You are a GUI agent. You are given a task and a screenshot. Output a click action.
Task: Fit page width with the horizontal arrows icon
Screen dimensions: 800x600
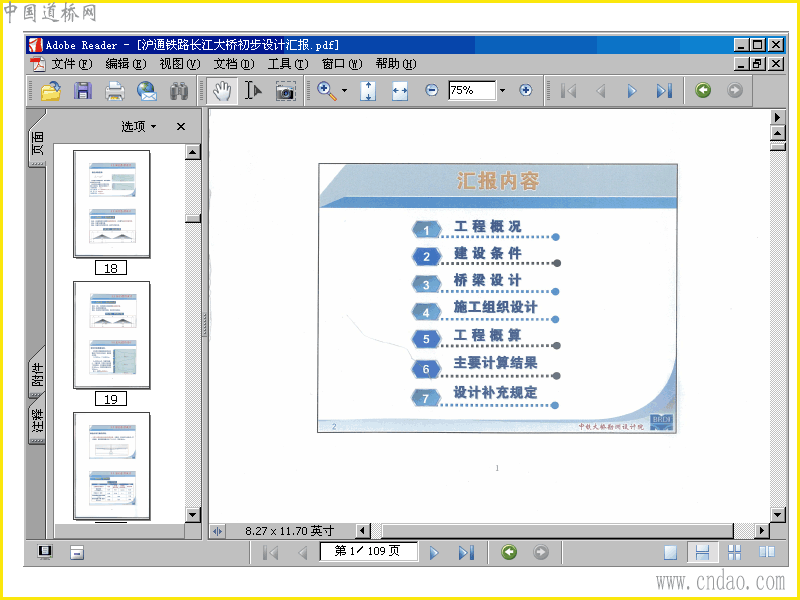pyautogui.click(x=400, y=91)
